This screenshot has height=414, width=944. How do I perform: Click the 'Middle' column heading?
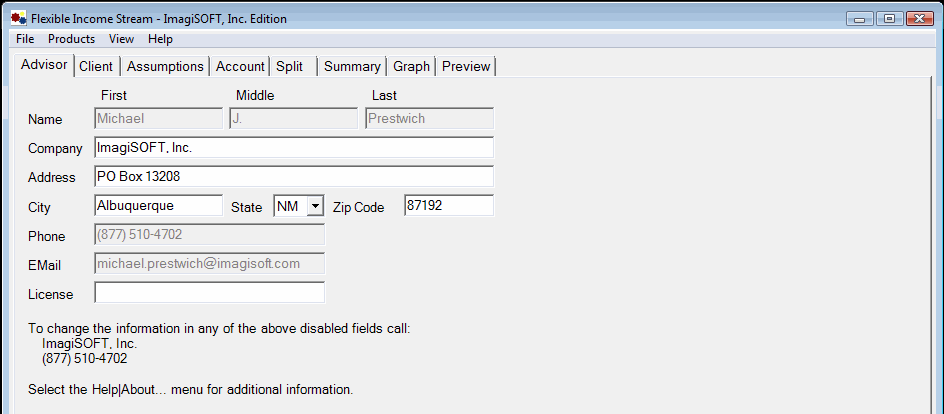255,95
